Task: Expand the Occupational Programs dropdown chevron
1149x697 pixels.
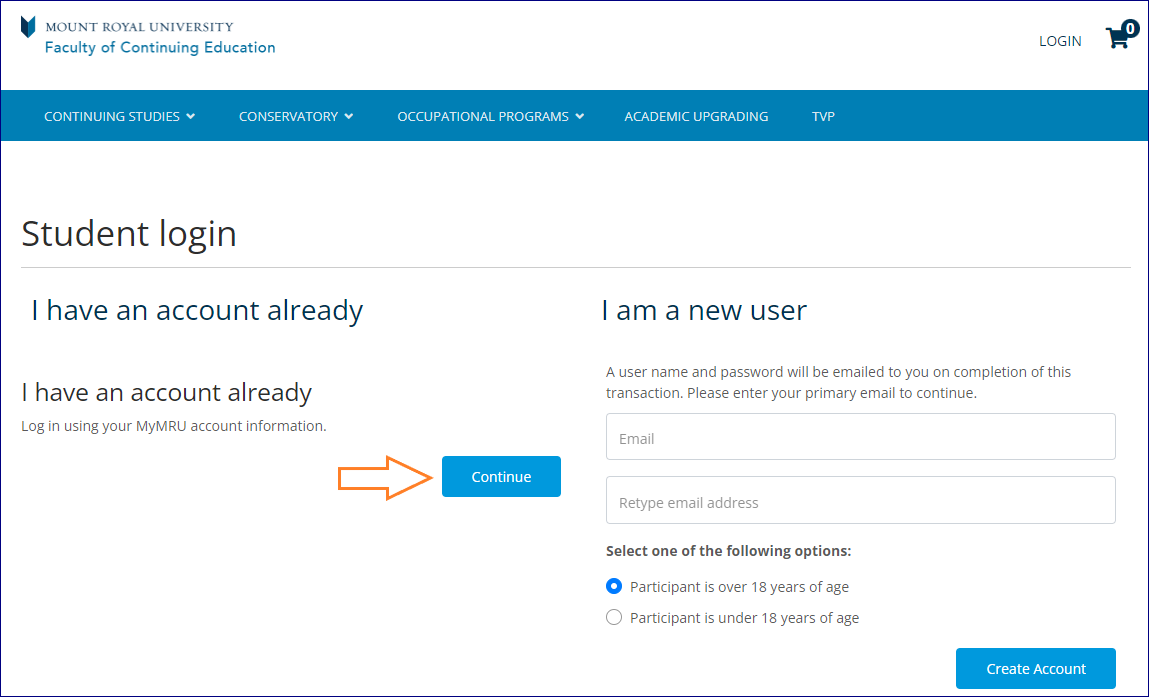Action: pos(579,116)
